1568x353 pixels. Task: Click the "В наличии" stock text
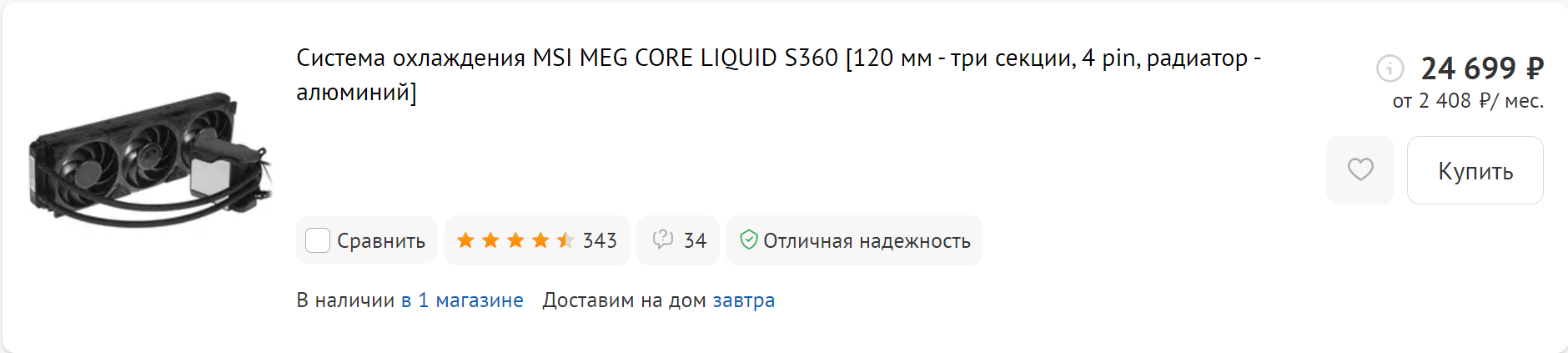[345, 300]
